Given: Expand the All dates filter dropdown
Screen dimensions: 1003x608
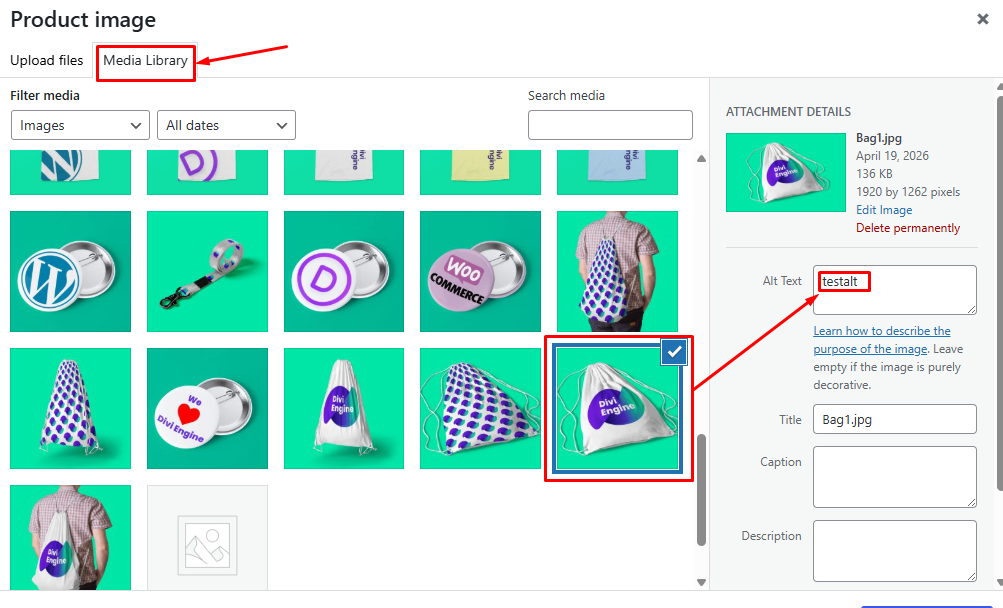Looking at the screenshot, I should 226,125.
